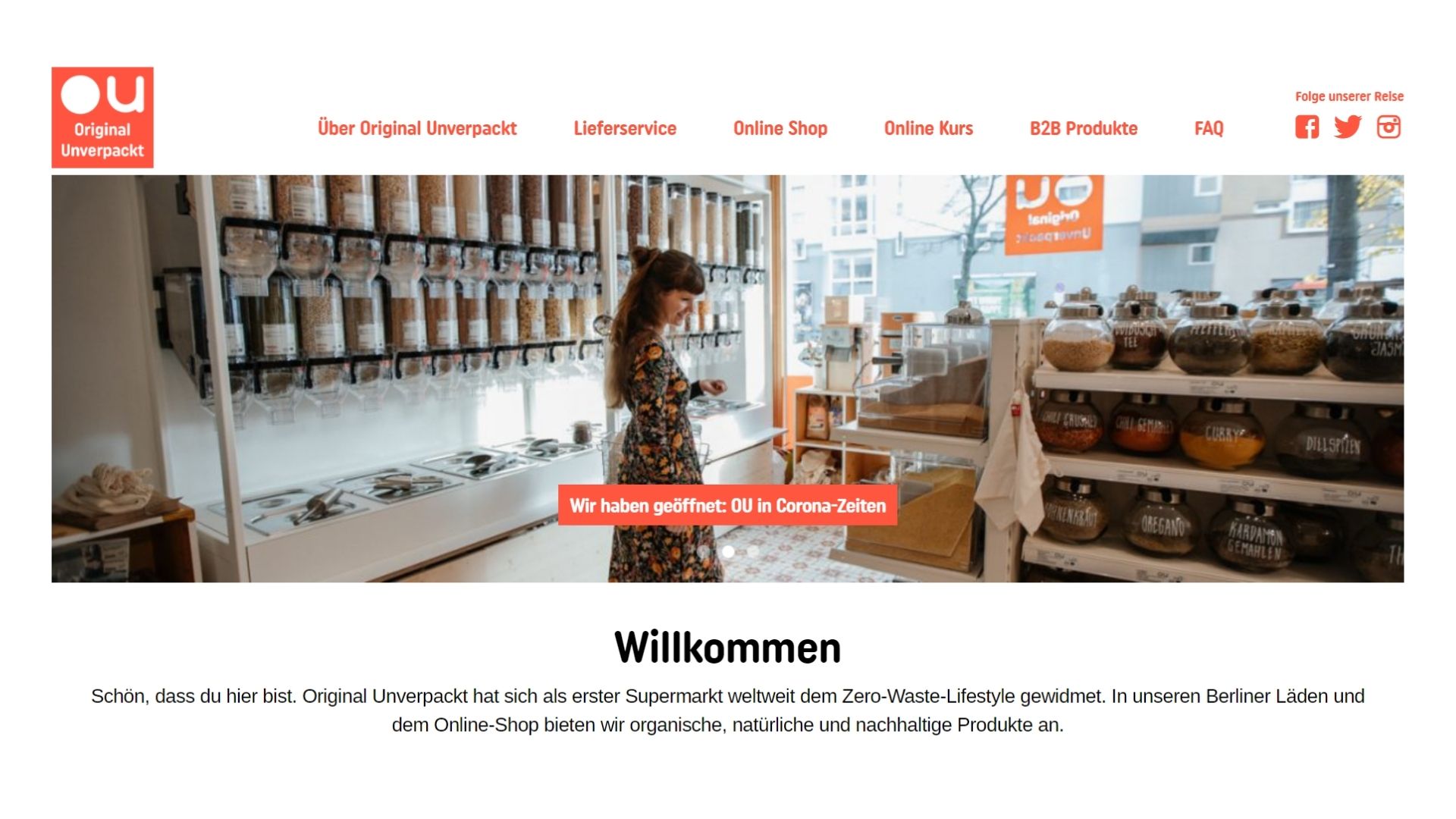Click the mirrored OU window sign in photo
The image size is (1456, 819).
pos(1054,213)
